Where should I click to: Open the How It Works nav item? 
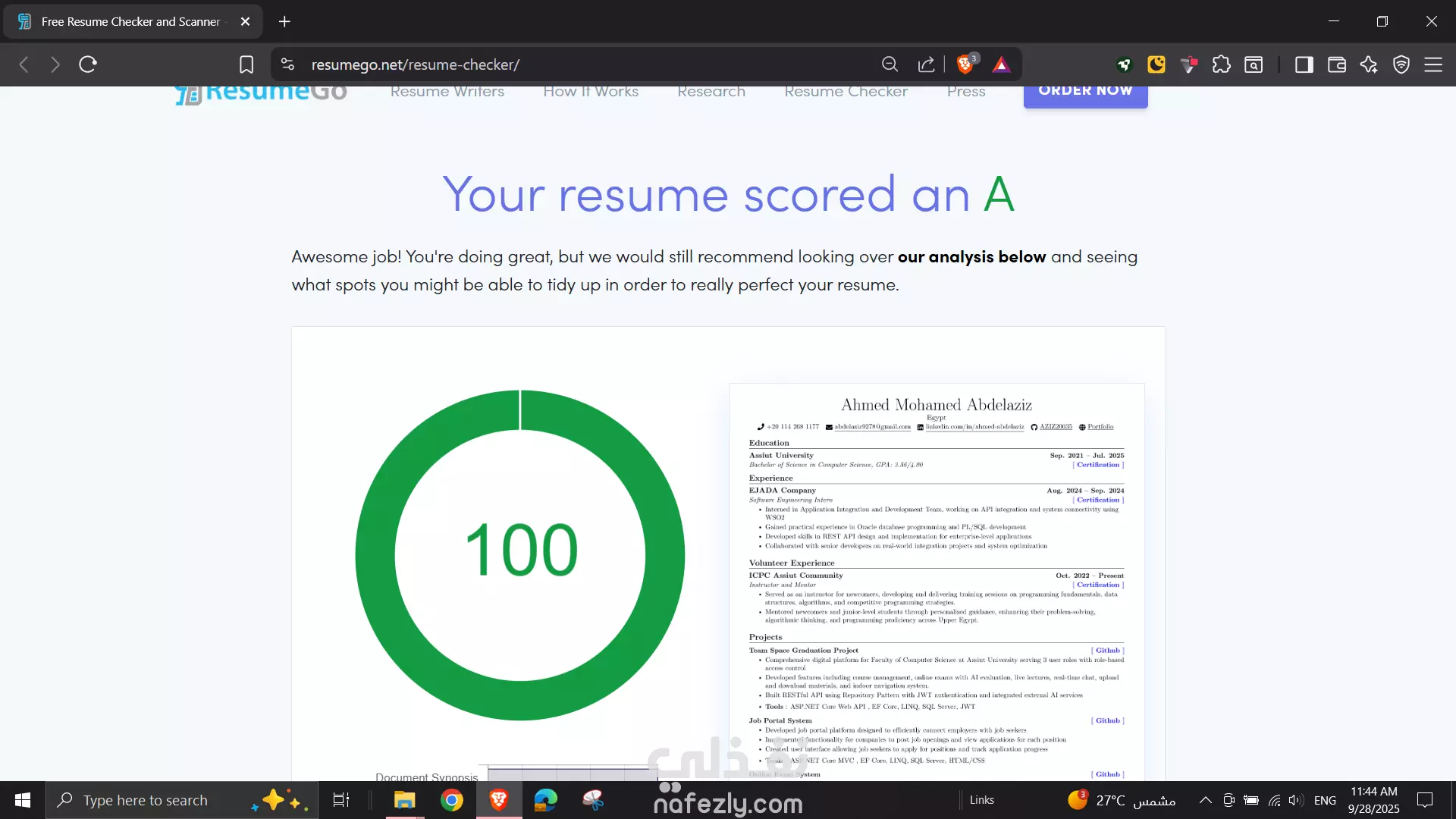point(591,91)
